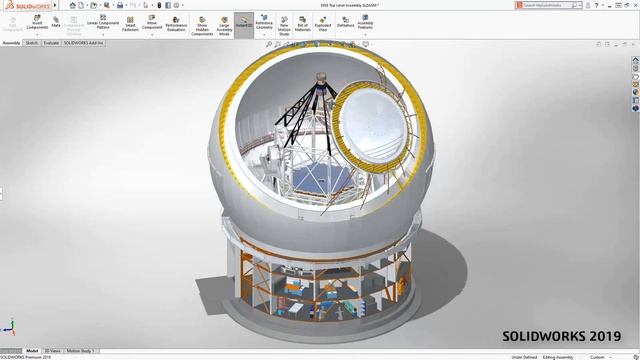The image size is (640, 360).
Task: Expand Reference Geometry dropdown arrow
Action: [x=264, y=34]
